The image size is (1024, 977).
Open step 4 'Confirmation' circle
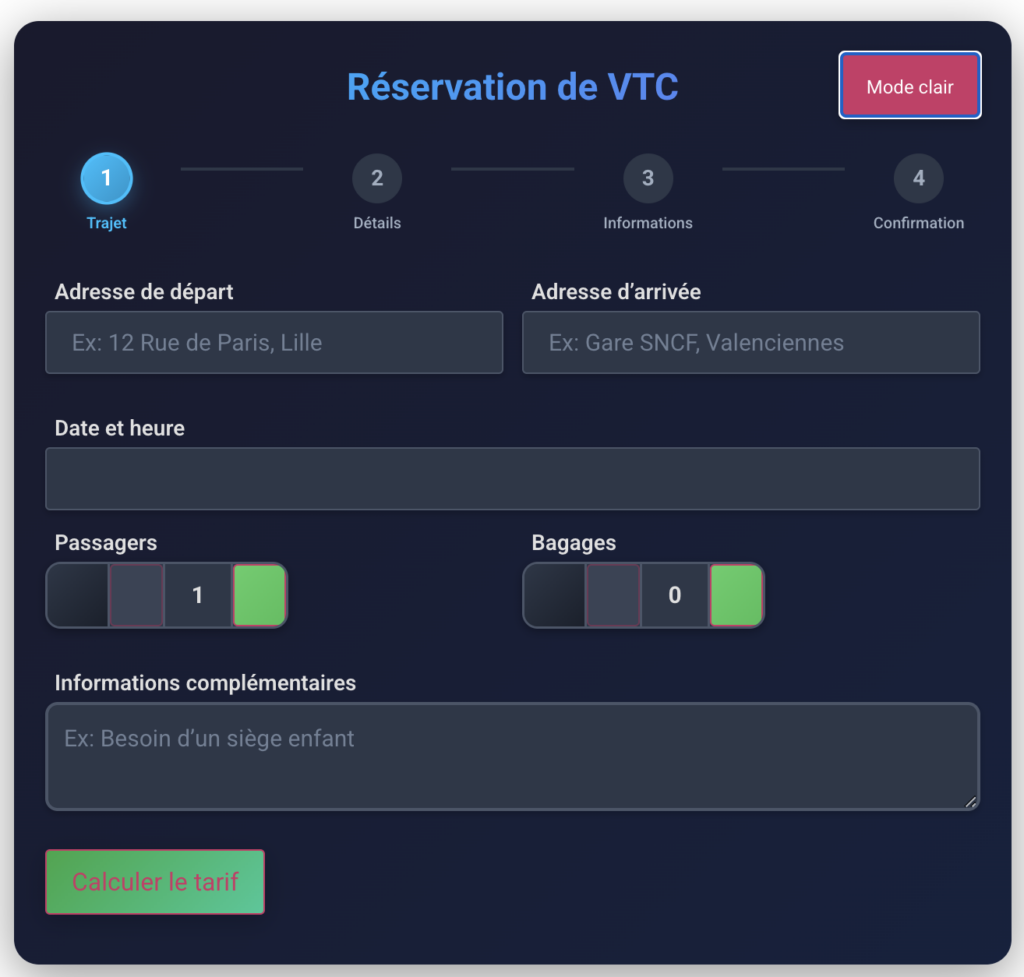[918, 178]
